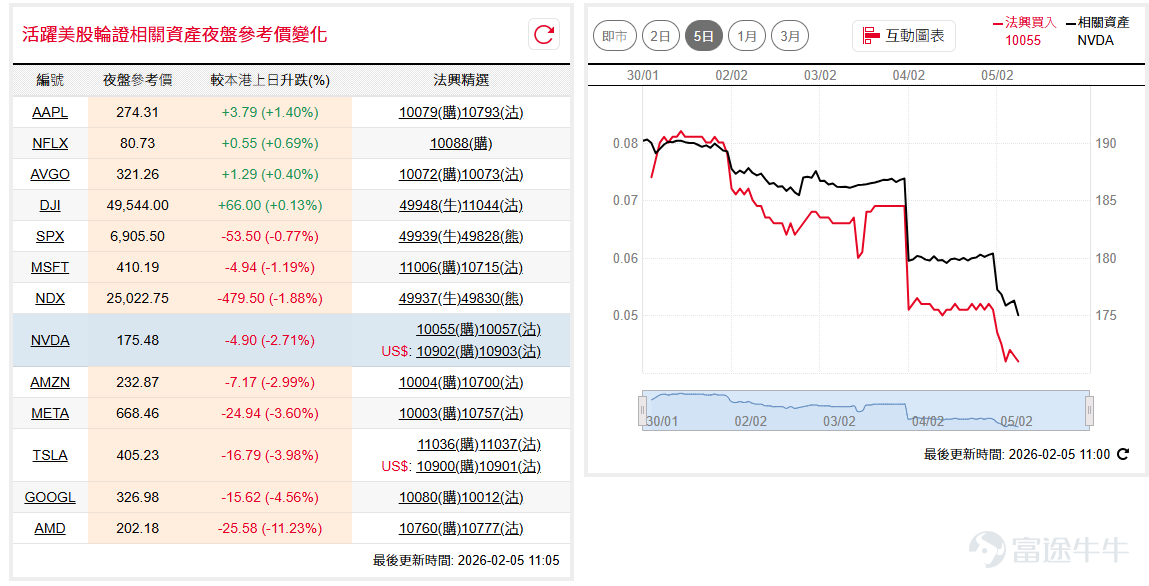
Task: Open bull contract 49939(牛) for SPX
Action: (x=429, y=236)
